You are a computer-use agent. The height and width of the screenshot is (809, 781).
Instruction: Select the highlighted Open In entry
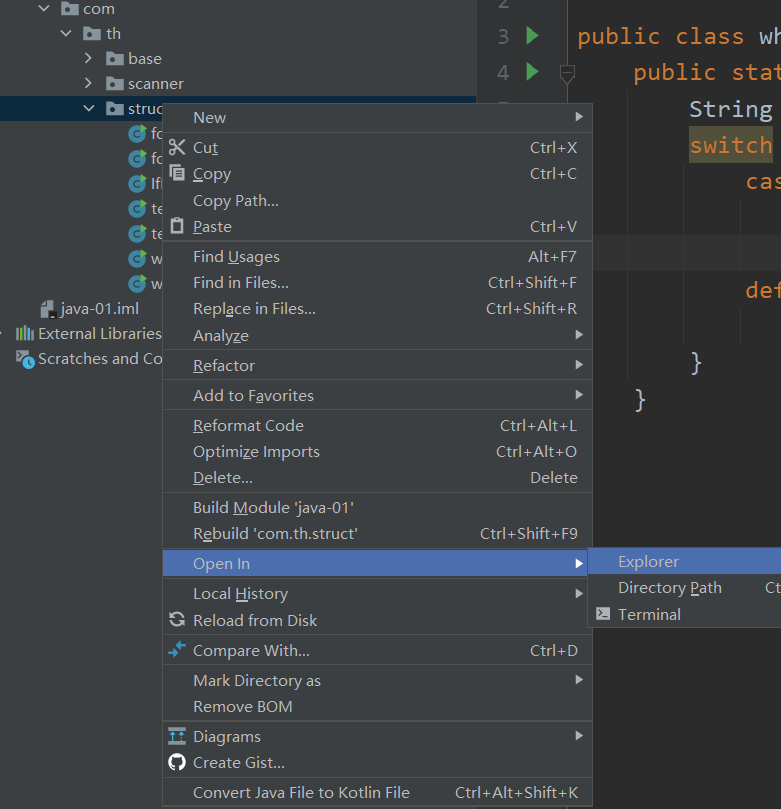click(x=377, y=563)
